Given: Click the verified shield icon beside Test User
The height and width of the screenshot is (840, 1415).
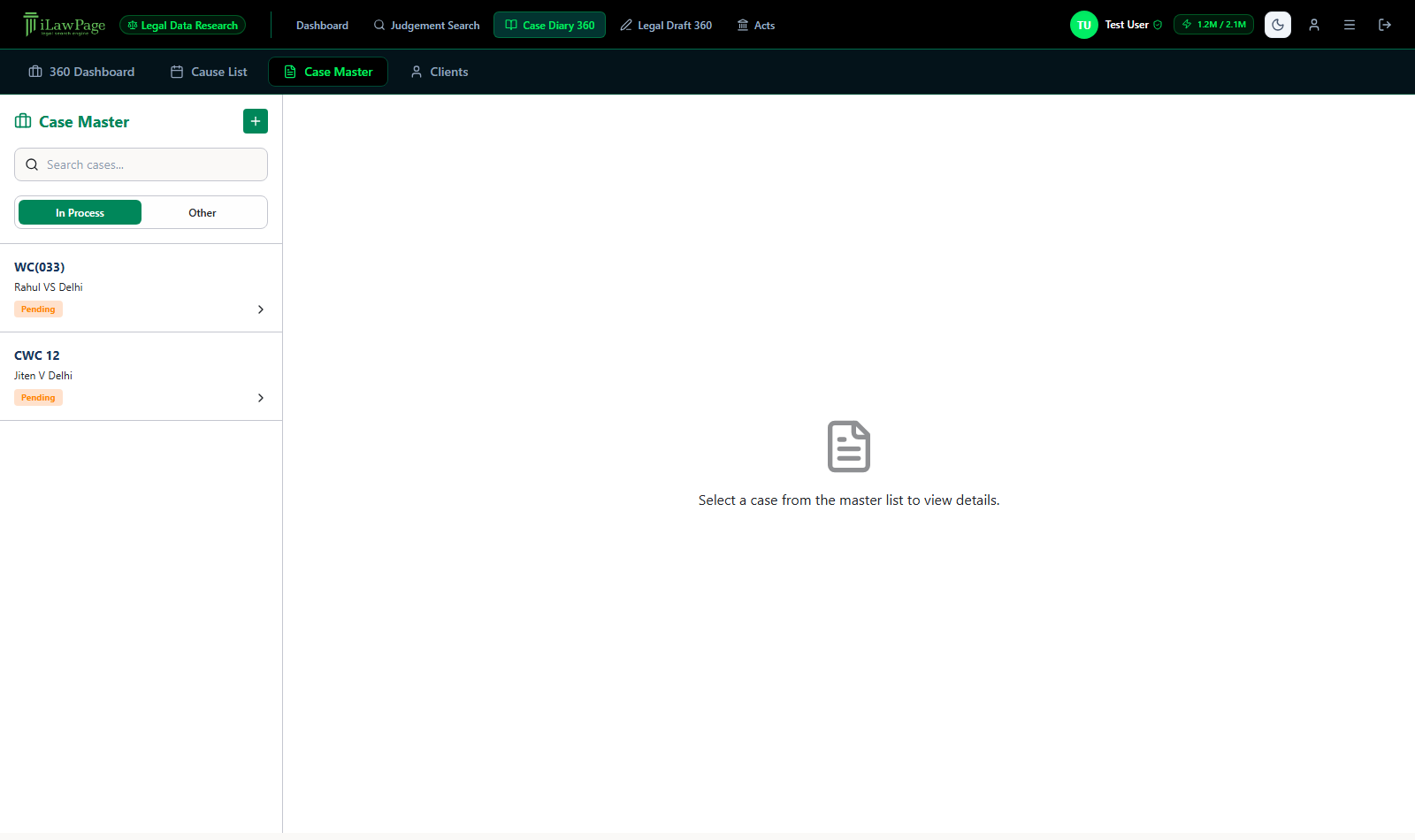Looking at the screenshot, I should tap(1158, 25).
